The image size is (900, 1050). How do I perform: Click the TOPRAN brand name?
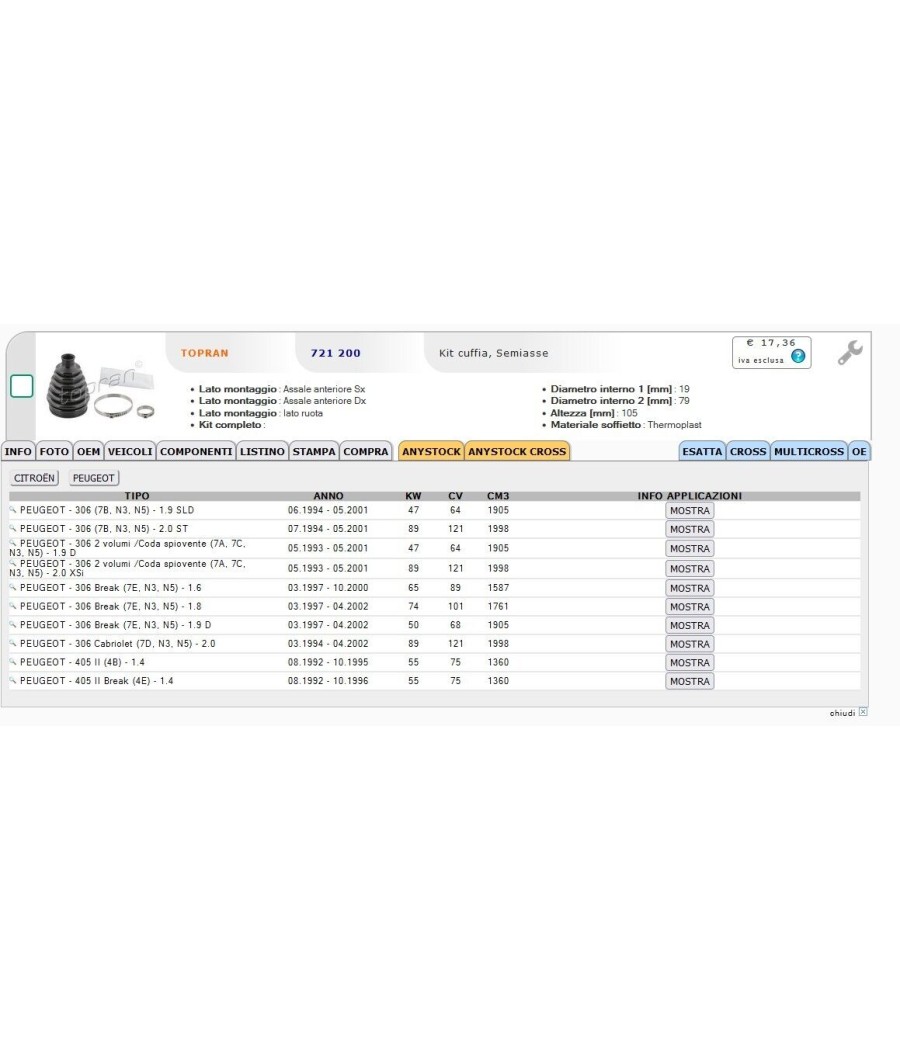tap(204, 353)
